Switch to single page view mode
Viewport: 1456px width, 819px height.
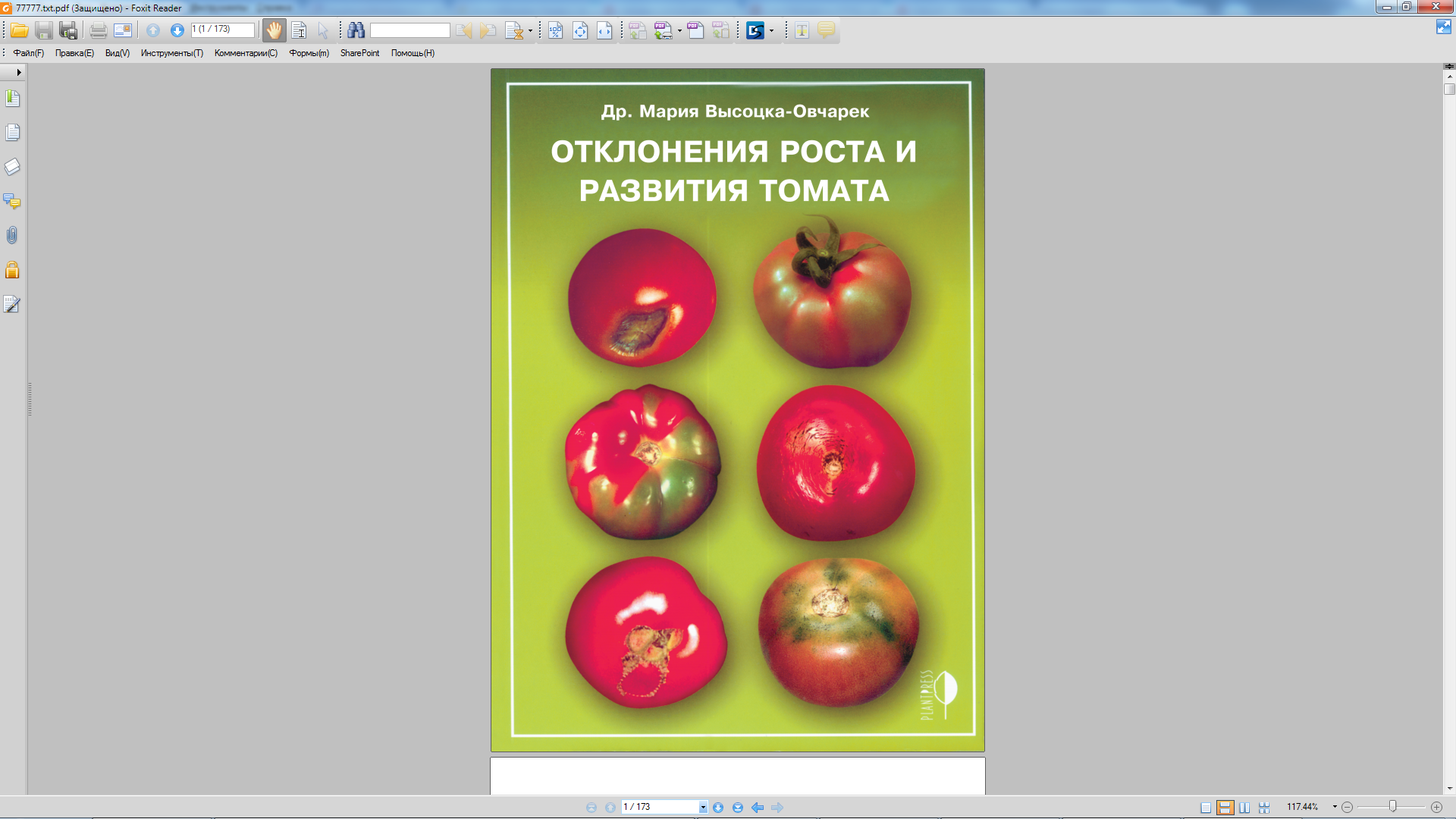(1206, 808)
